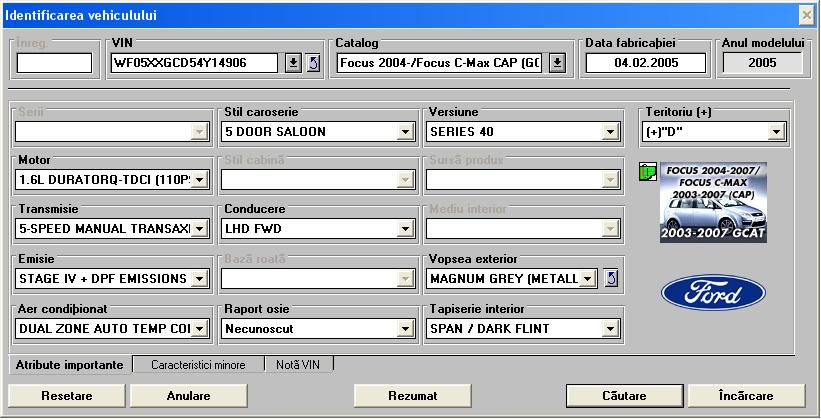
Task: Click the Catalog download arrow icon
Action: 557,64
